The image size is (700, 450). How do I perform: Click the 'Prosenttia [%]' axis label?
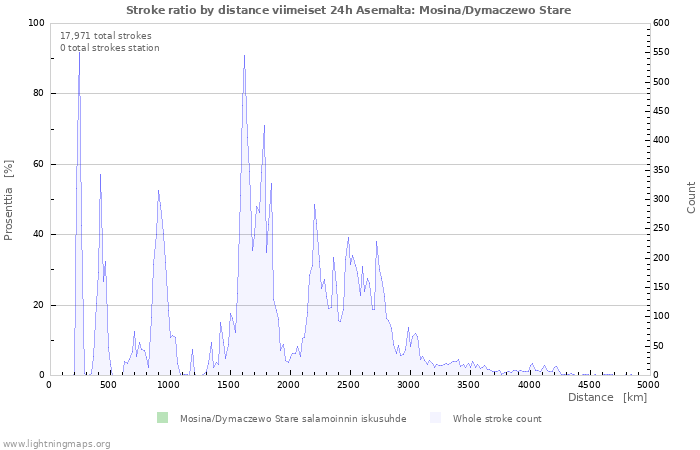[x=8, y=200]
